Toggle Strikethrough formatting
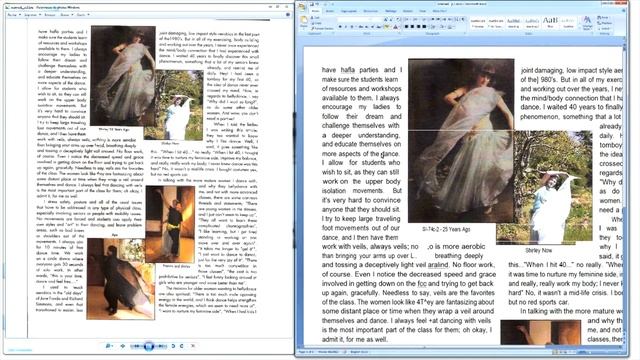 (x=360, y=27)
